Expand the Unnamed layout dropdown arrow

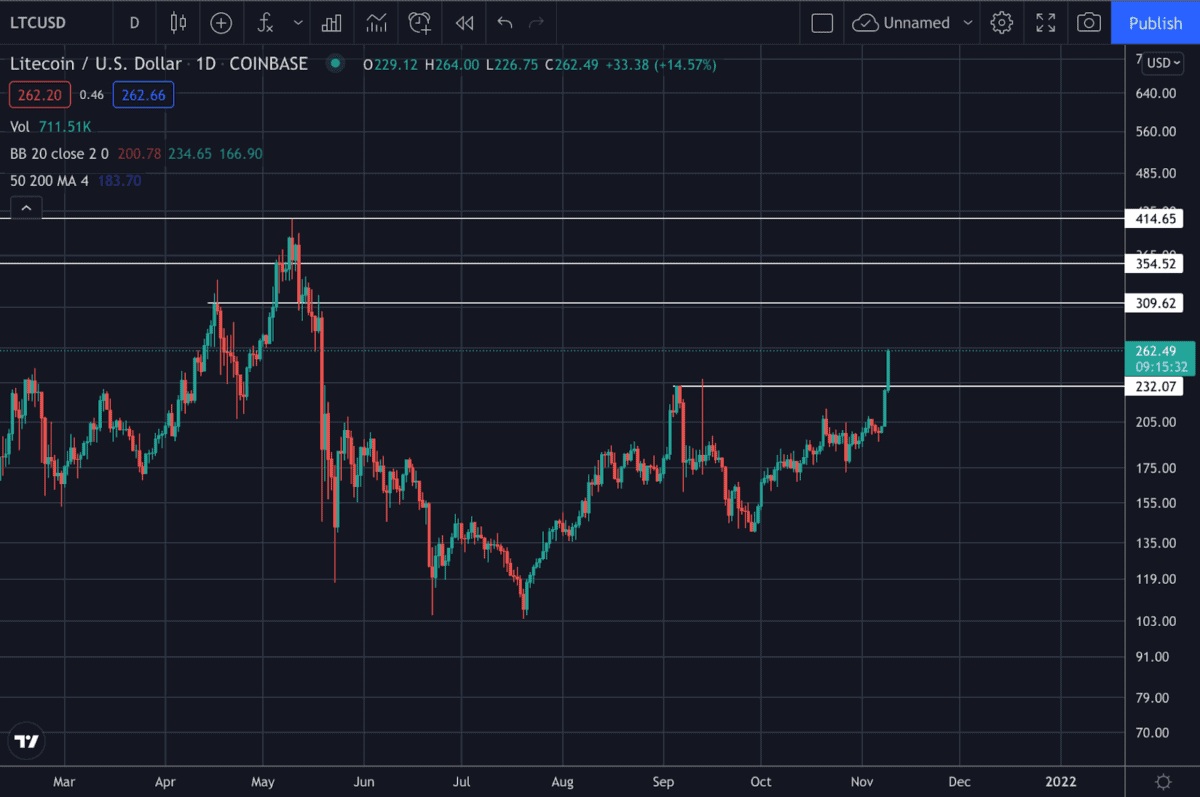pos(967,22)
